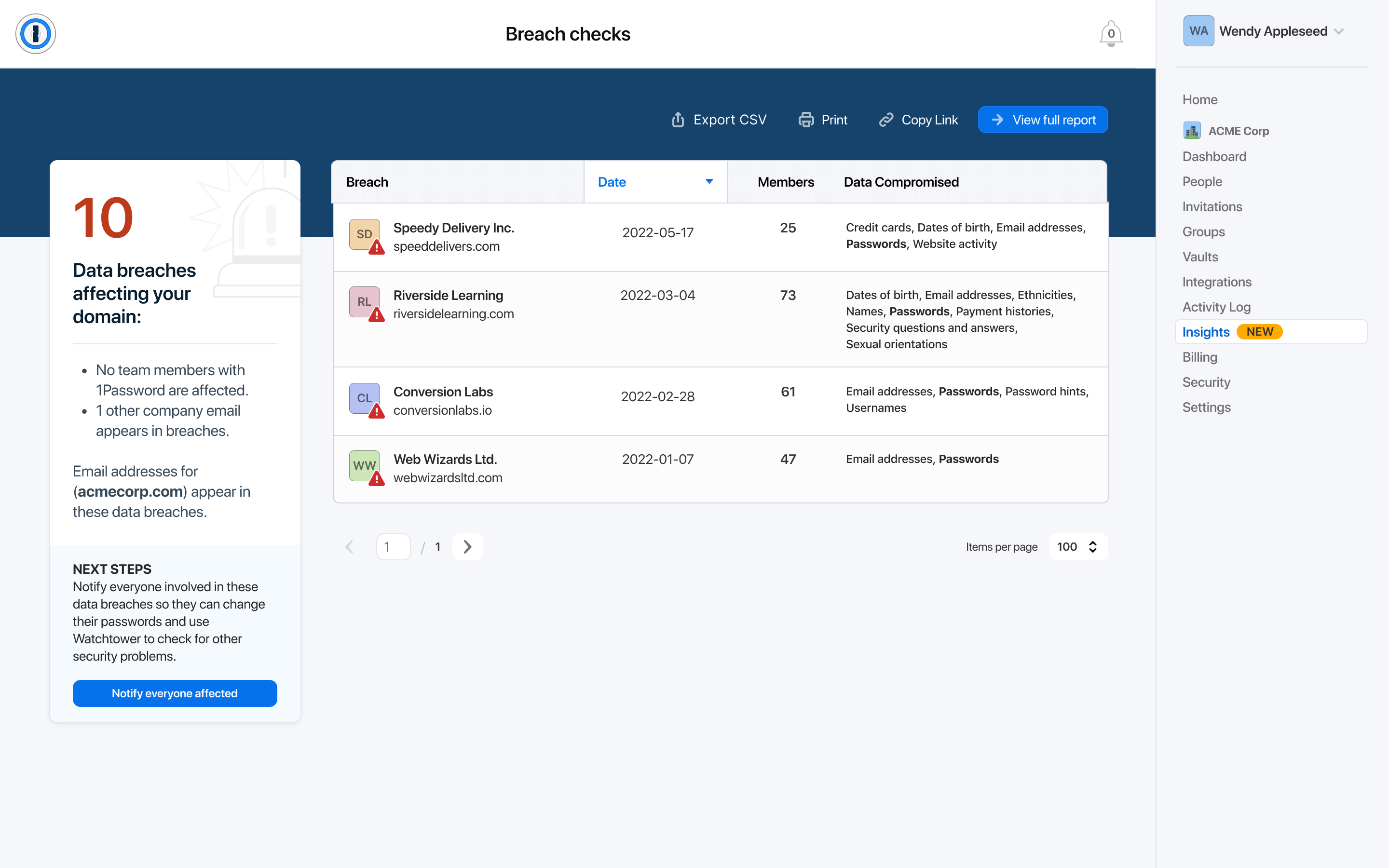The image size is (1389, 868).
Task: Select the Print icon
Action: pyautogui.click(x=807, y=120)
